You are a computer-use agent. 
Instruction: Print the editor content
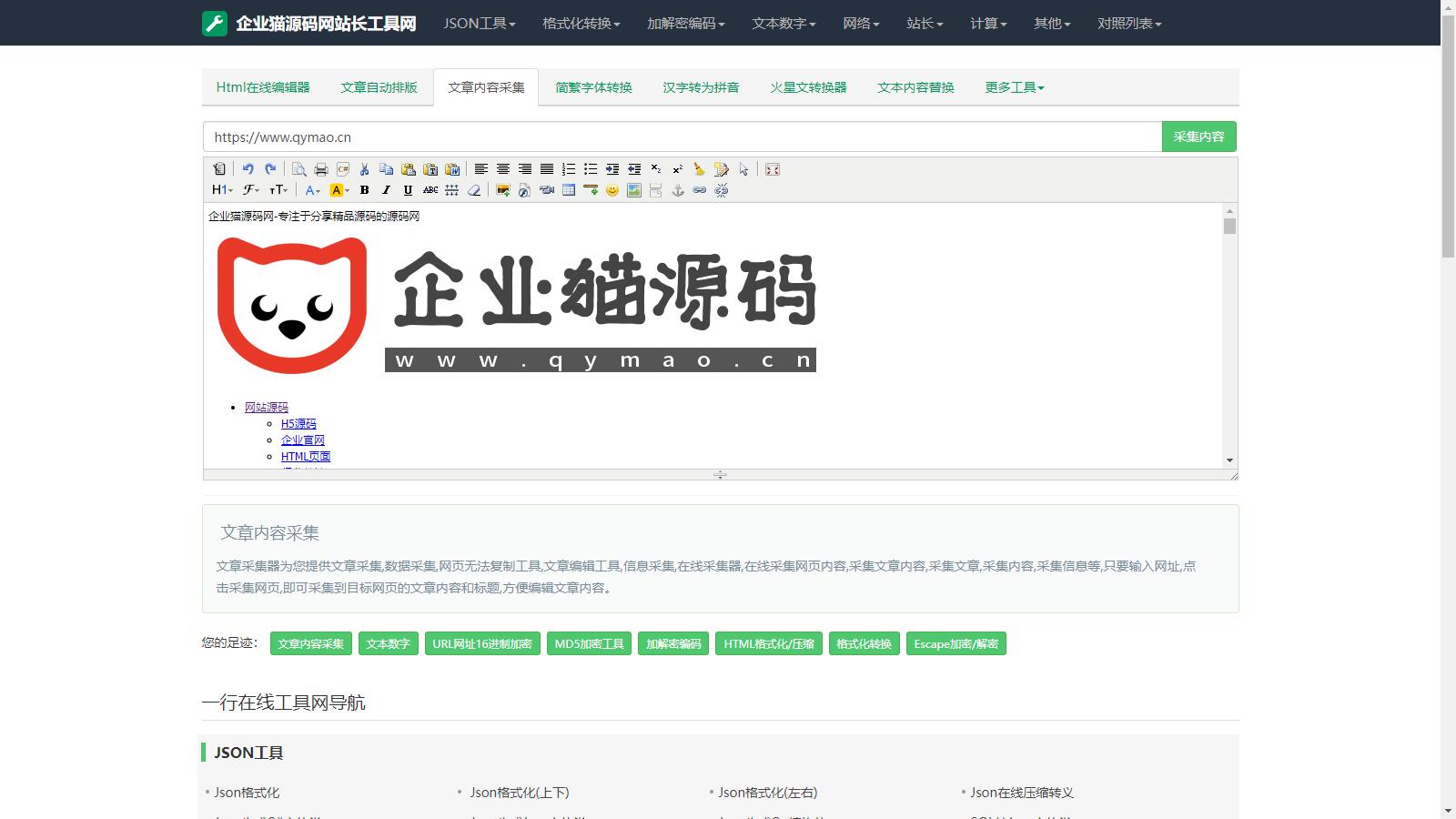coord(320,169)
